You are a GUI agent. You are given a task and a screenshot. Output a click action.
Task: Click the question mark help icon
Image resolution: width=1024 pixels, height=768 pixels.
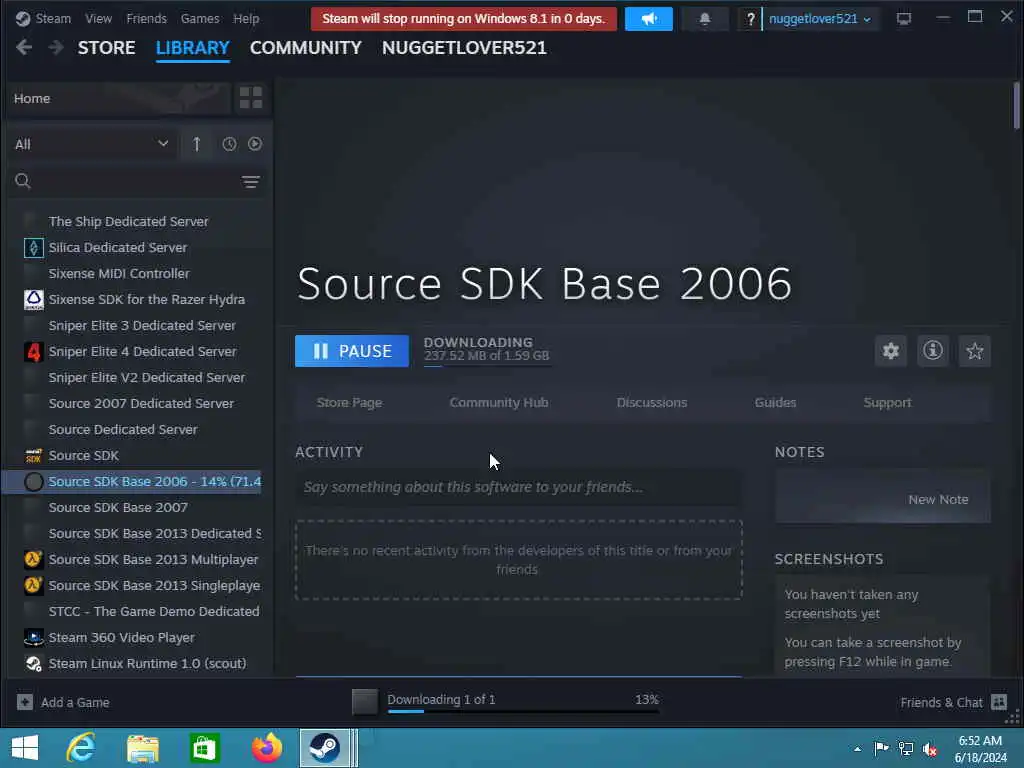pyautogui.click(x=750, y=19)
